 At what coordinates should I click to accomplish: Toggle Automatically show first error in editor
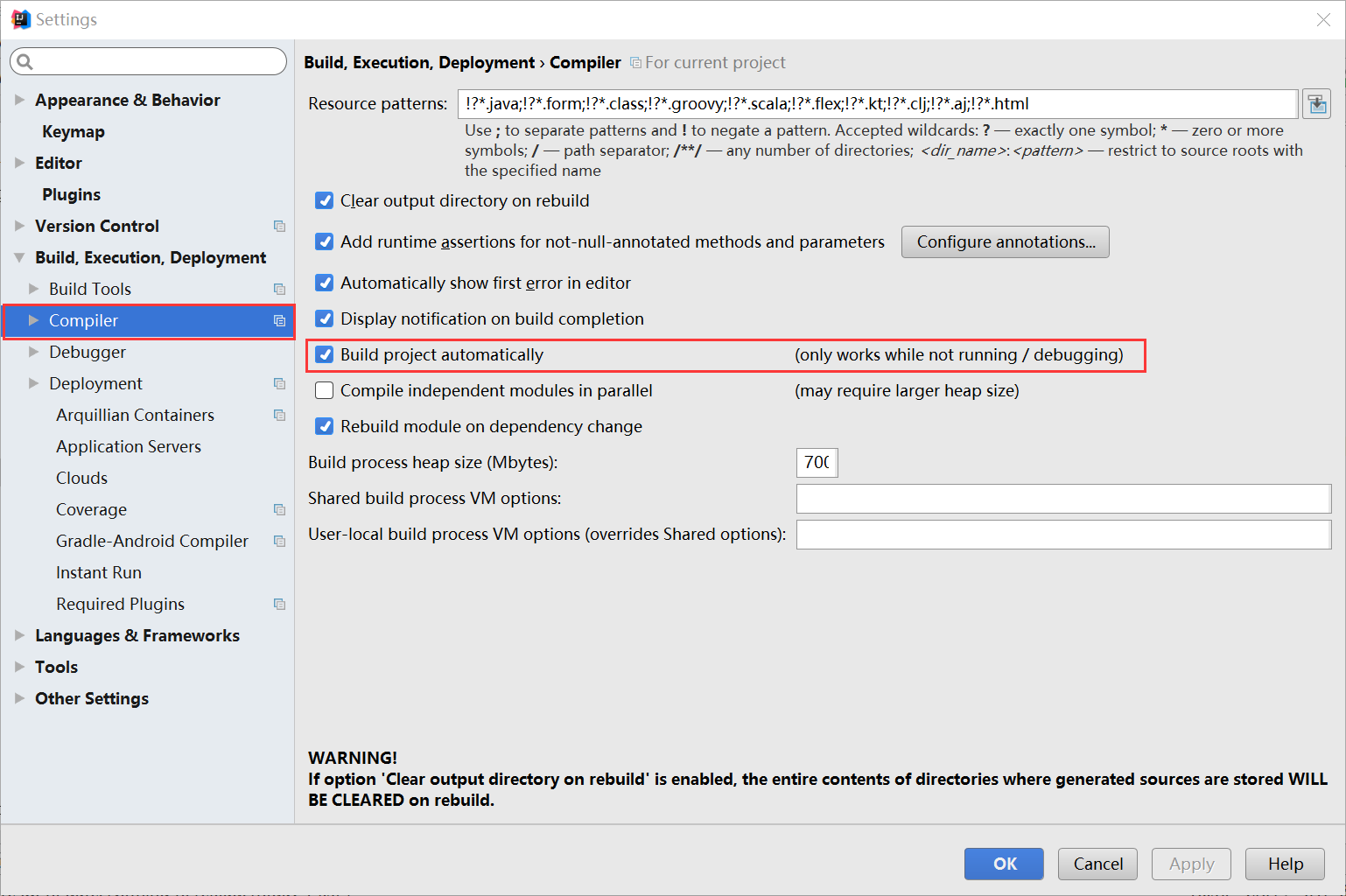[x=325, y=283]
